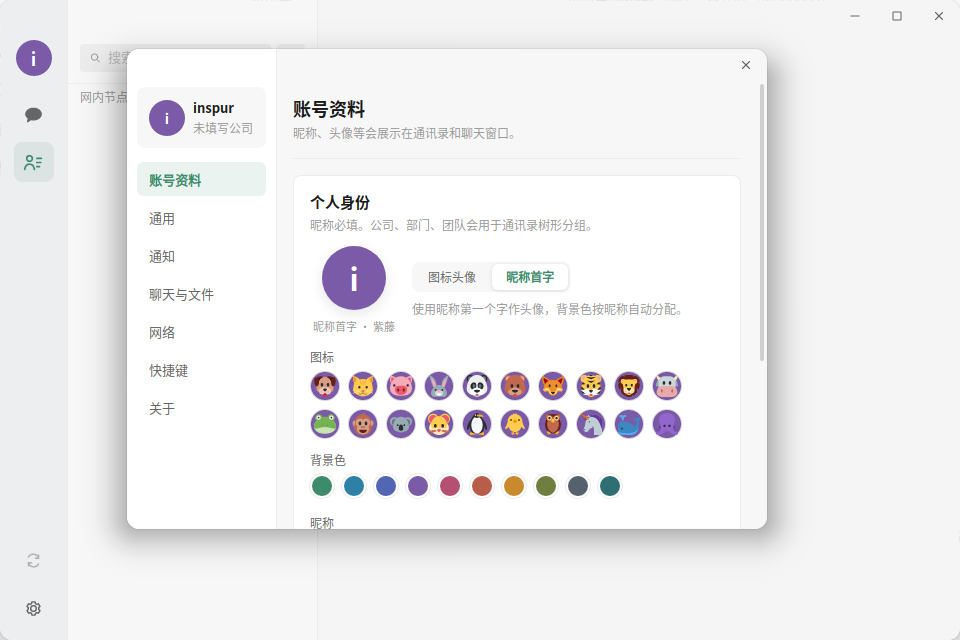The width and height of the screenshot is (960, 640).
Task: Open the contacts list icon in the sidebar
Action: pos(34,162)
